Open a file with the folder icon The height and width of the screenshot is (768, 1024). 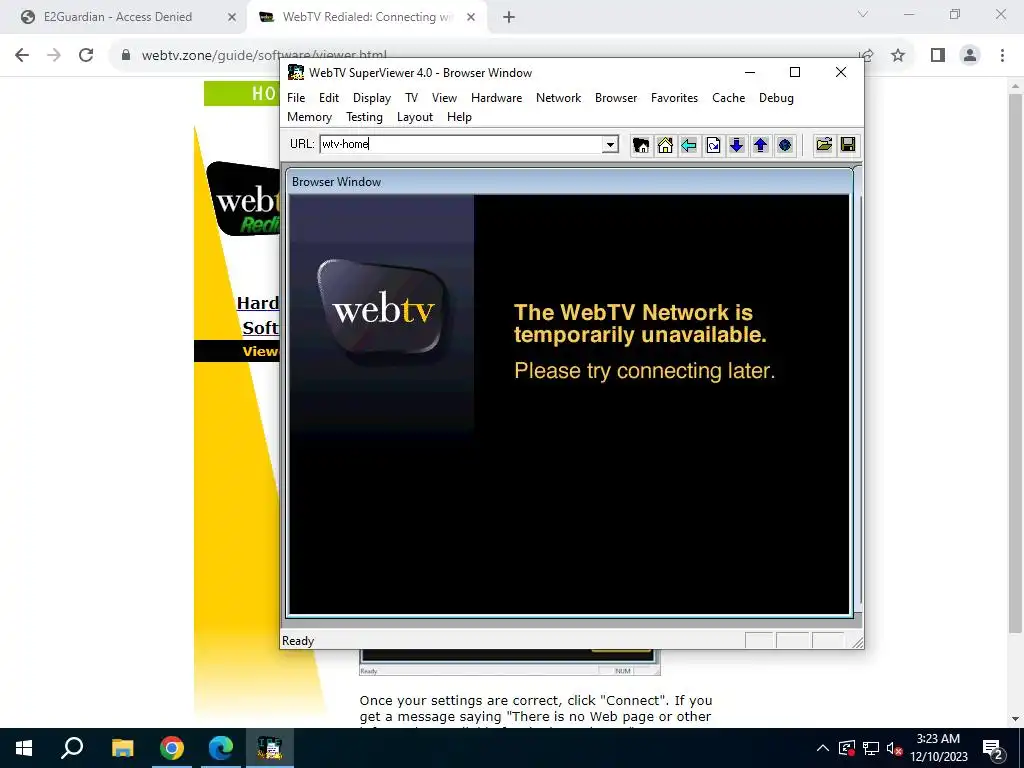click(x=824, y=145)
